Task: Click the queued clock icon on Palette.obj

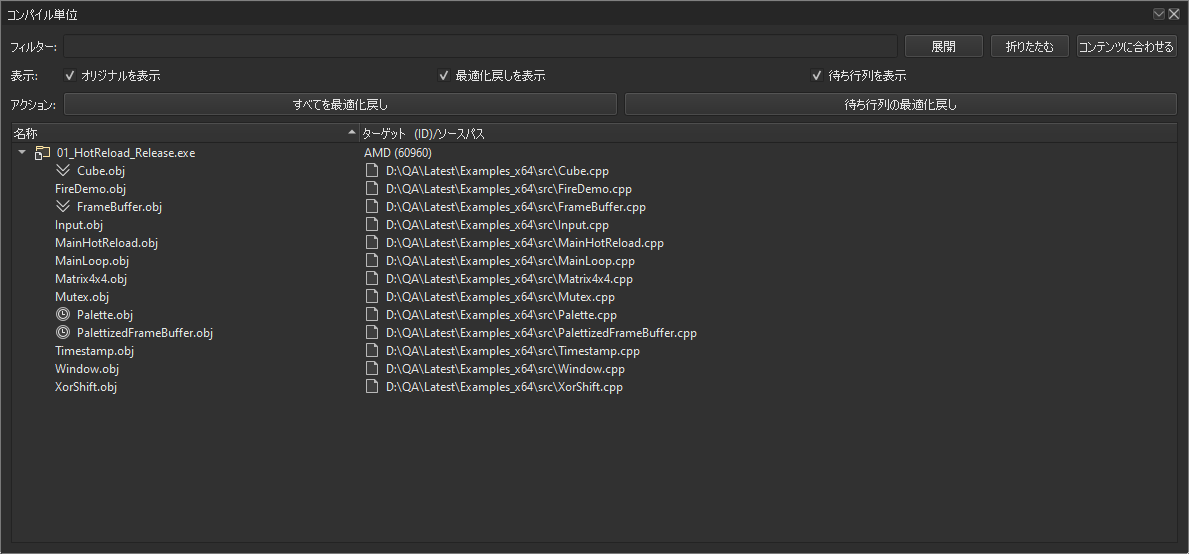Action: (63, 315)
